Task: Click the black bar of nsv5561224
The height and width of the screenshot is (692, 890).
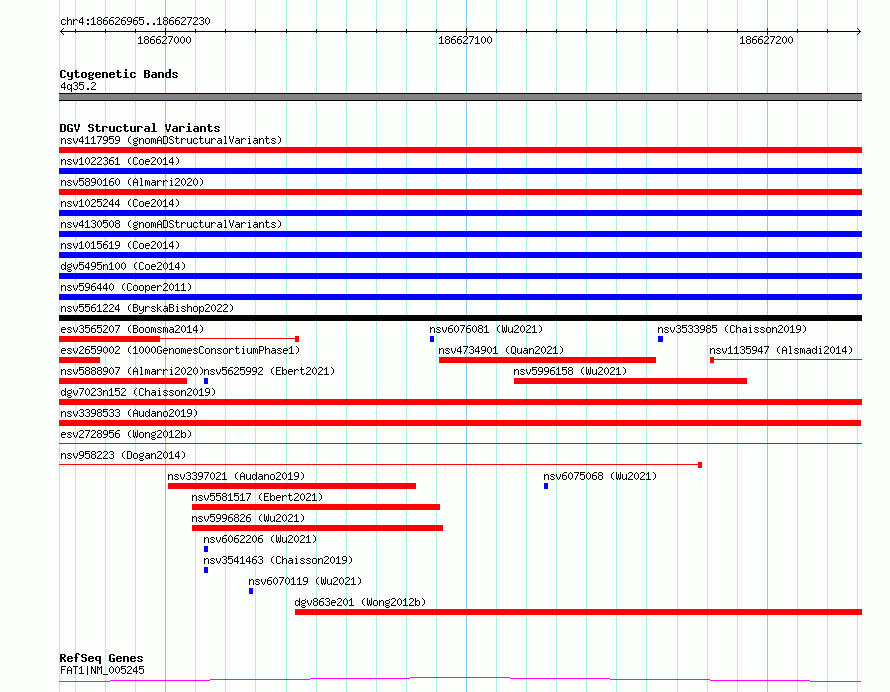Action: click(x=460, y=318)
